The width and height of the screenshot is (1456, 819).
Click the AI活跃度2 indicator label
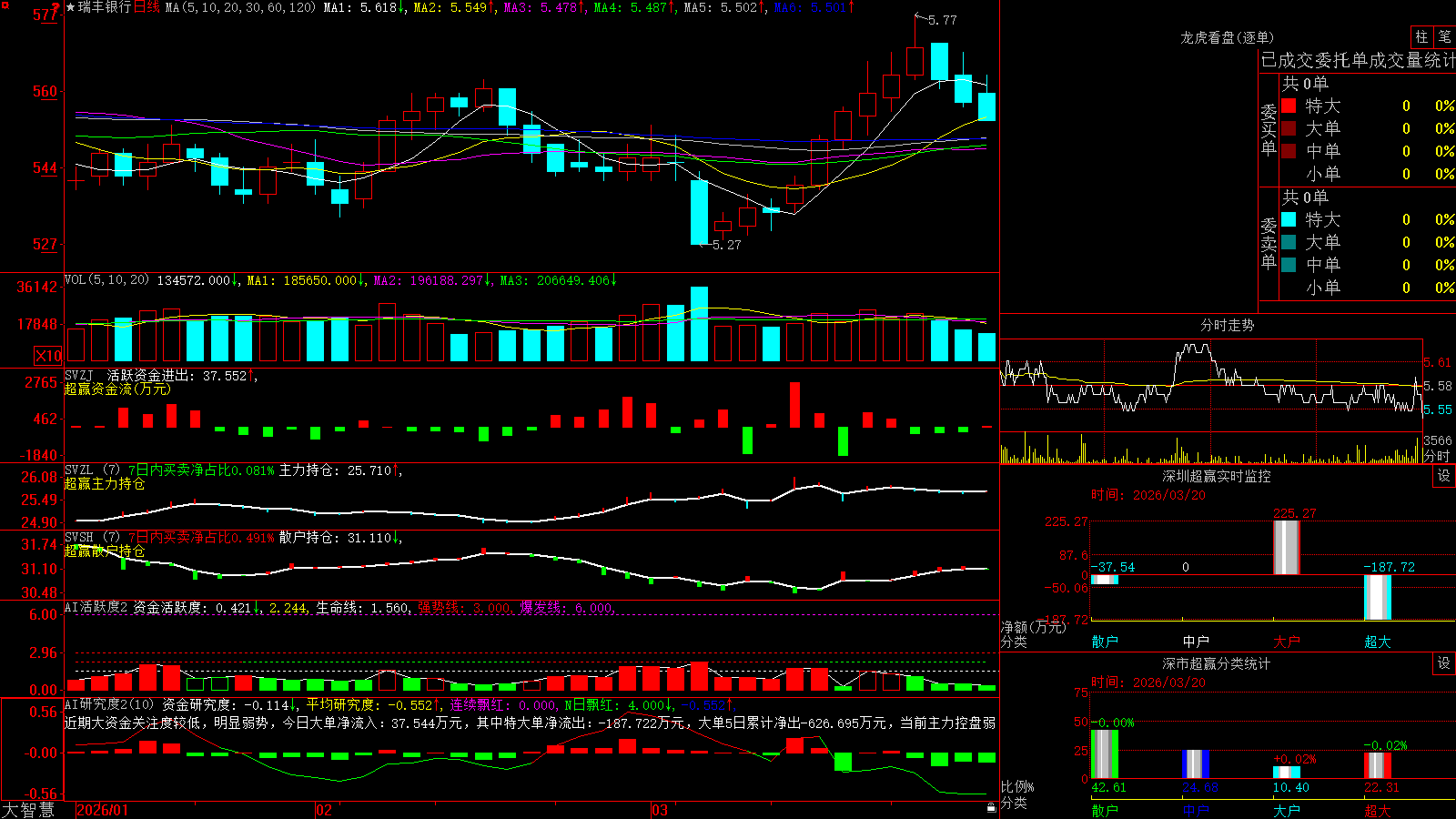pos(96,607)
